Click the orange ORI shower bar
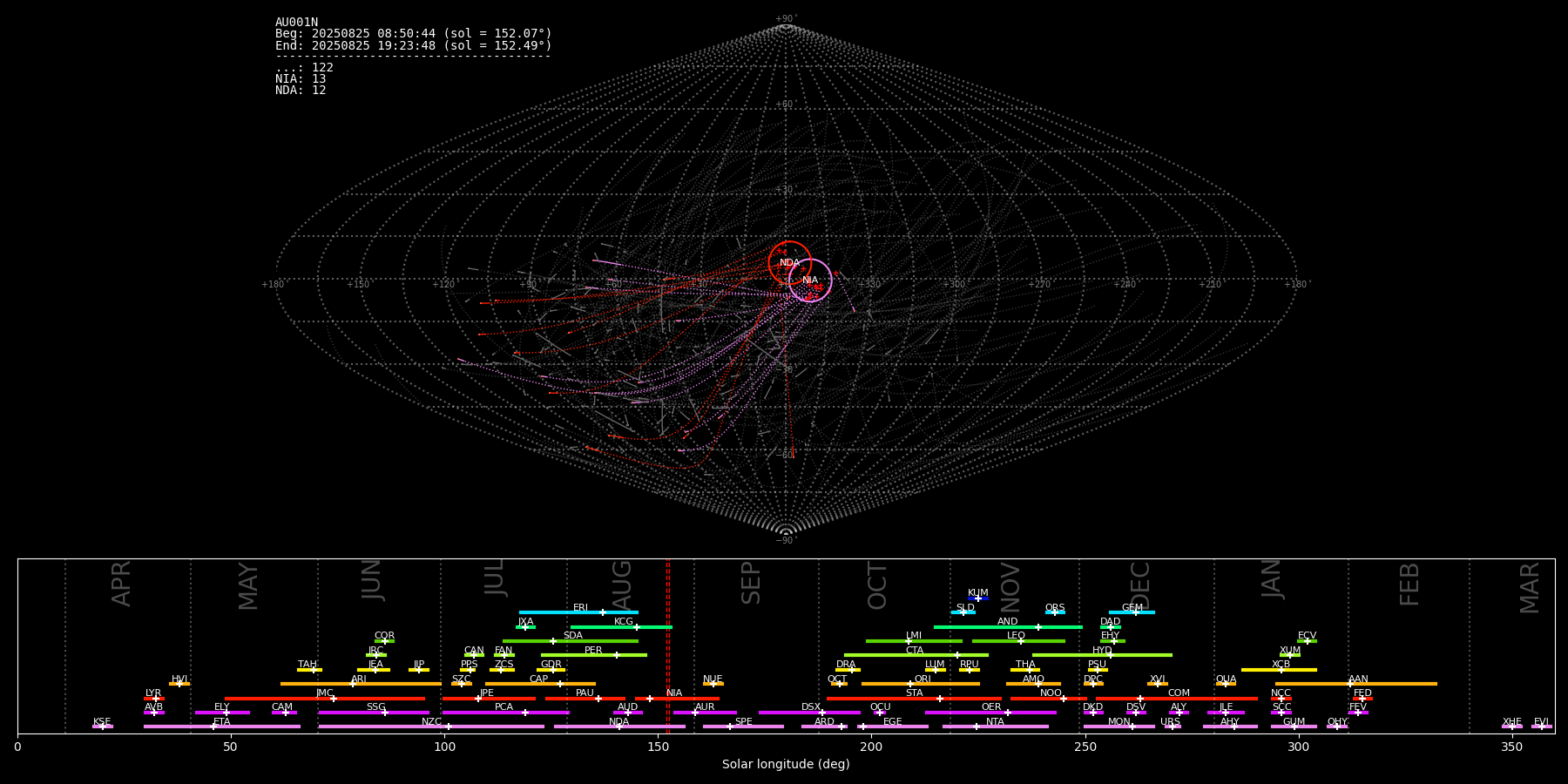The width and height of the screenshot is (1568, 784). [921, 684]
